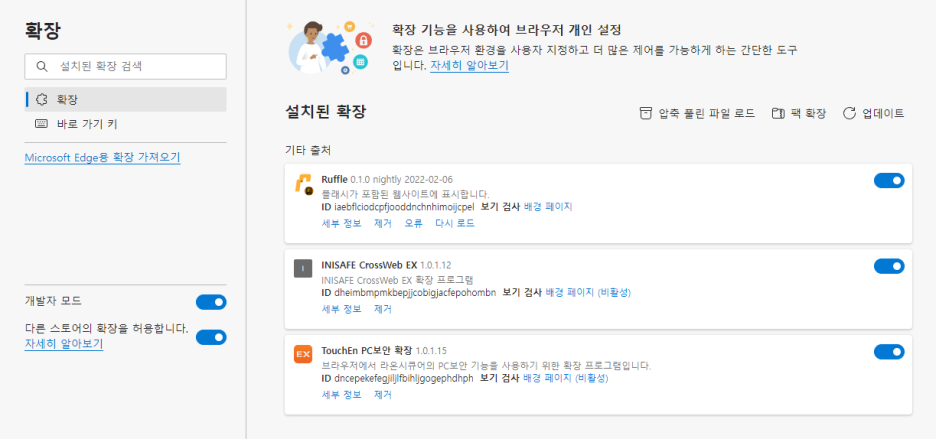
Task: Click the TouchEn PC보안 확장 1.0.1.15 title
Action: pyautogui.click(x=384, y=351)
